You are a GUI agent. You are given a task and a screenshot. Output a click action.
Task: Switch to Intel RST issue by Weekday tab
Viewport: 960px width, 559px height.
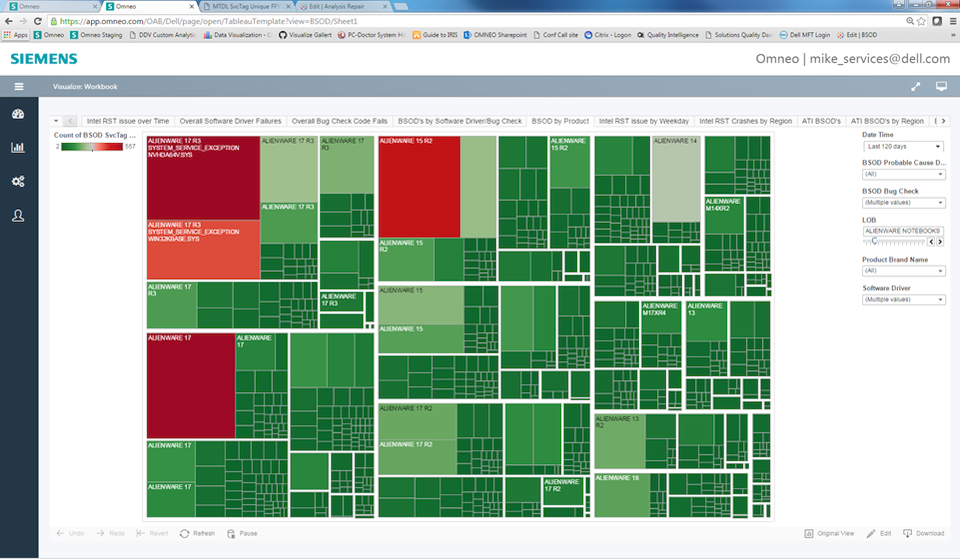point(643,121)
